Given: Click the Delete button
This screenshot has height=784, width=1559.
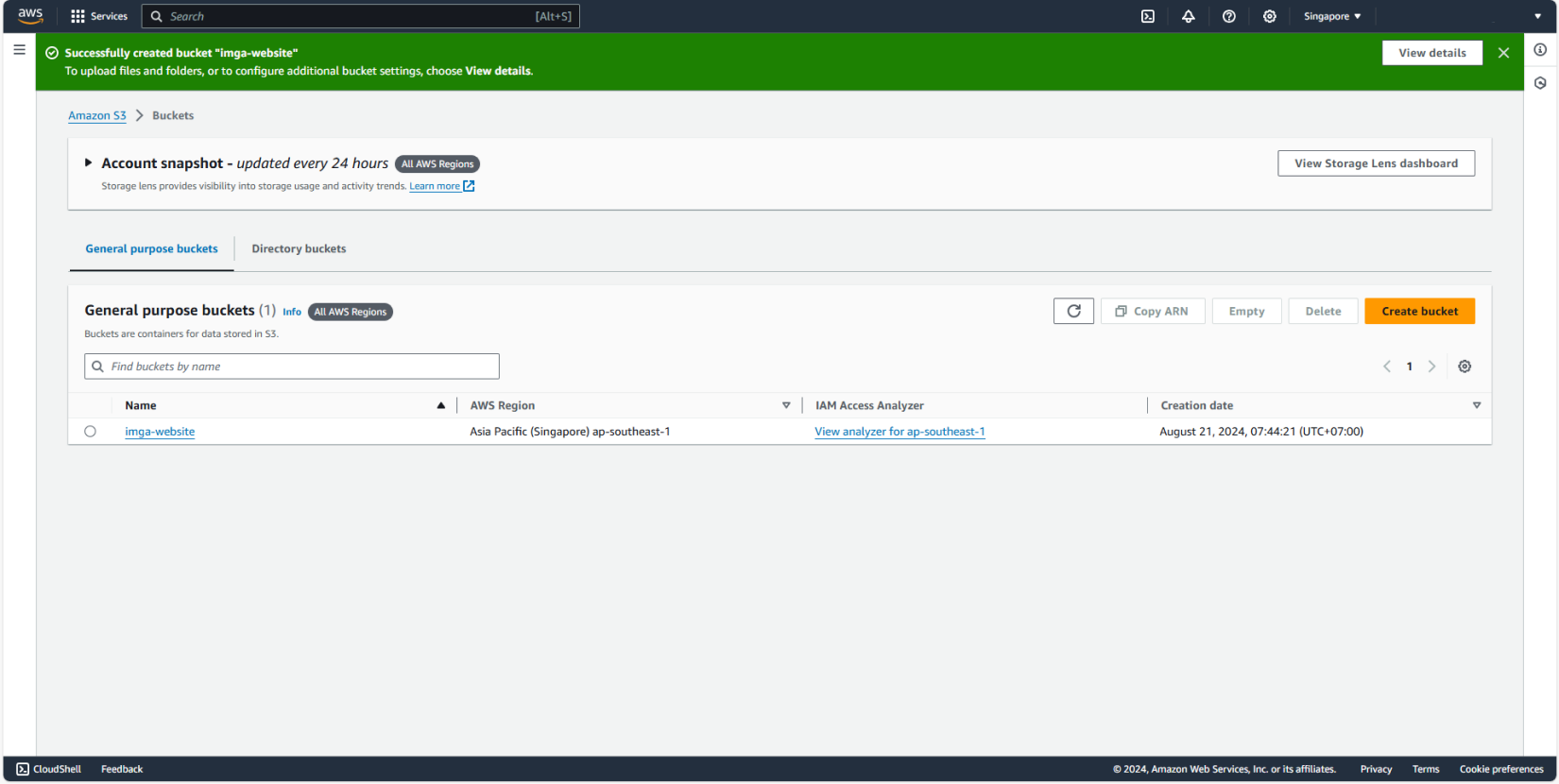Looking at the screenshot, I should pos(1323,311).
